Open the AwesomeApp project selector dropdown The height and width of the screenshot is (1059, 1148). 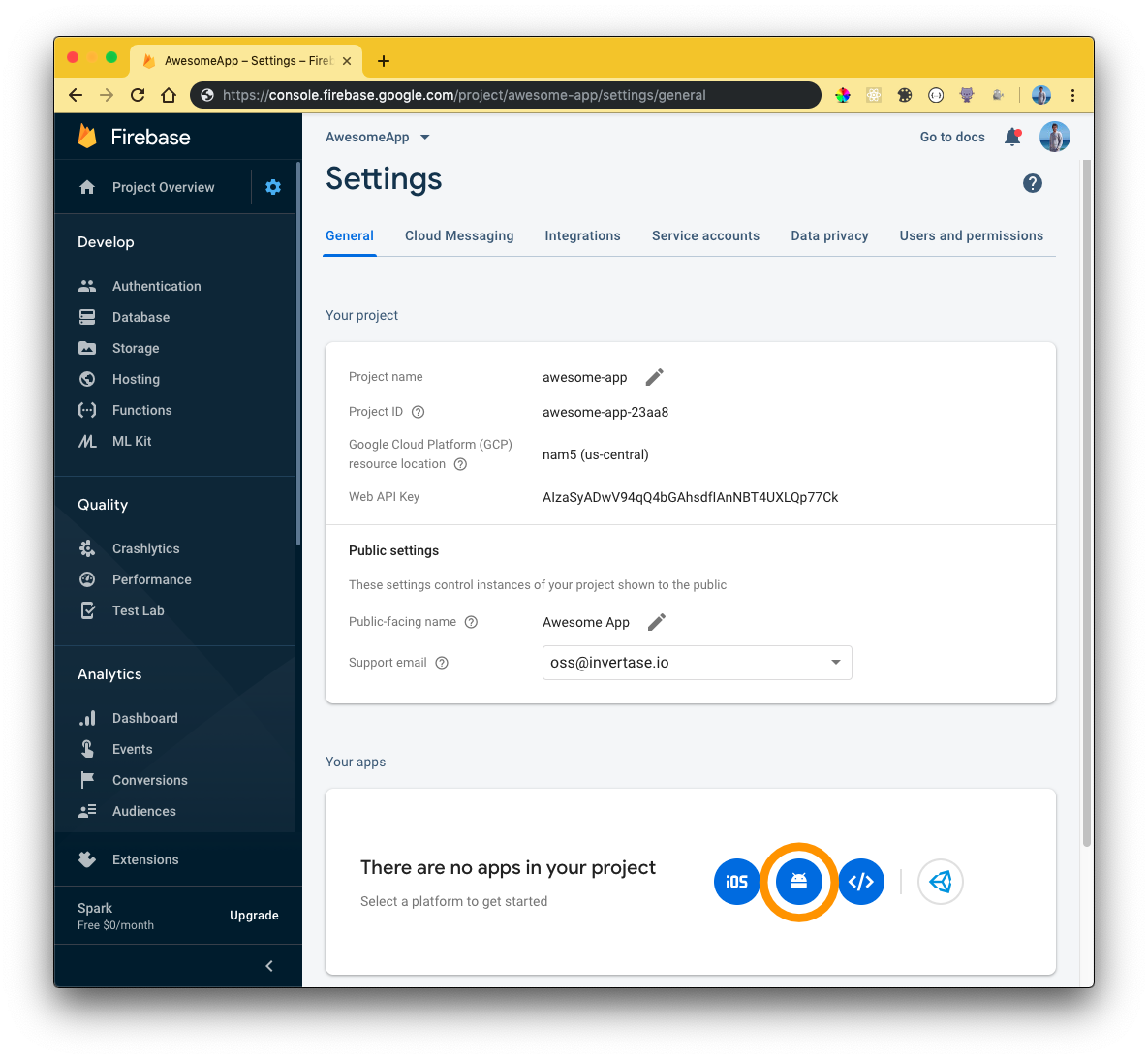tap(378, 137)
